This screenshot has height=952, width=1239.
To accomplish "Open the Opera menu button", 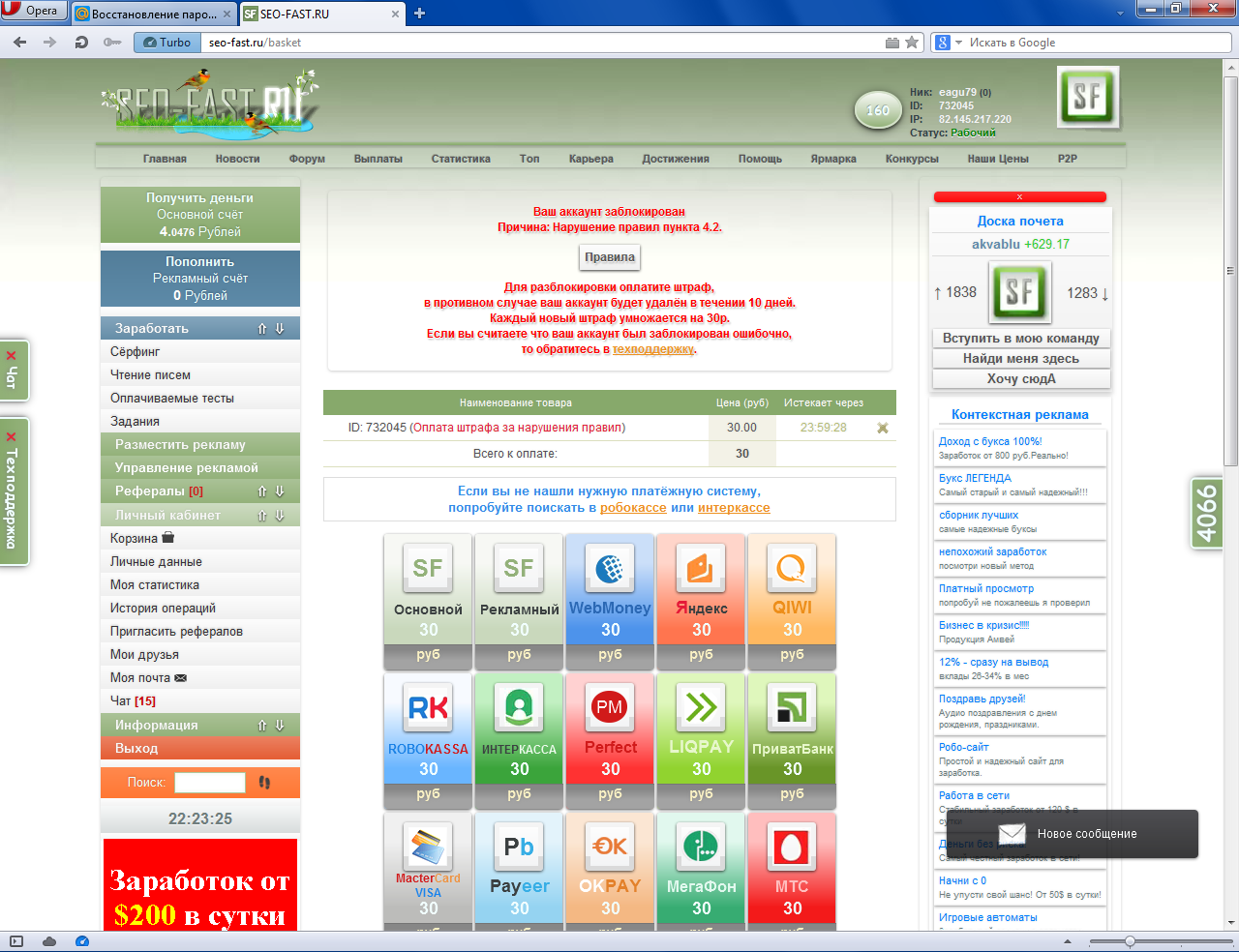I will [32, 11].
